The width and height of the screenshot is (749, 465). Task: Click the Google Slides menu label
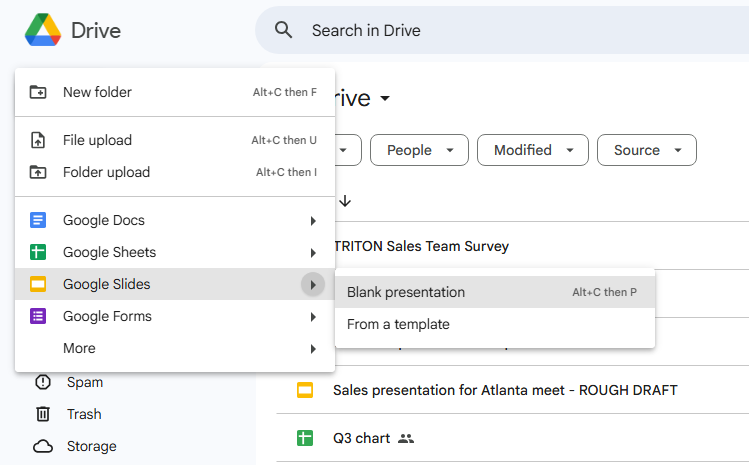(x=107, y=284)
